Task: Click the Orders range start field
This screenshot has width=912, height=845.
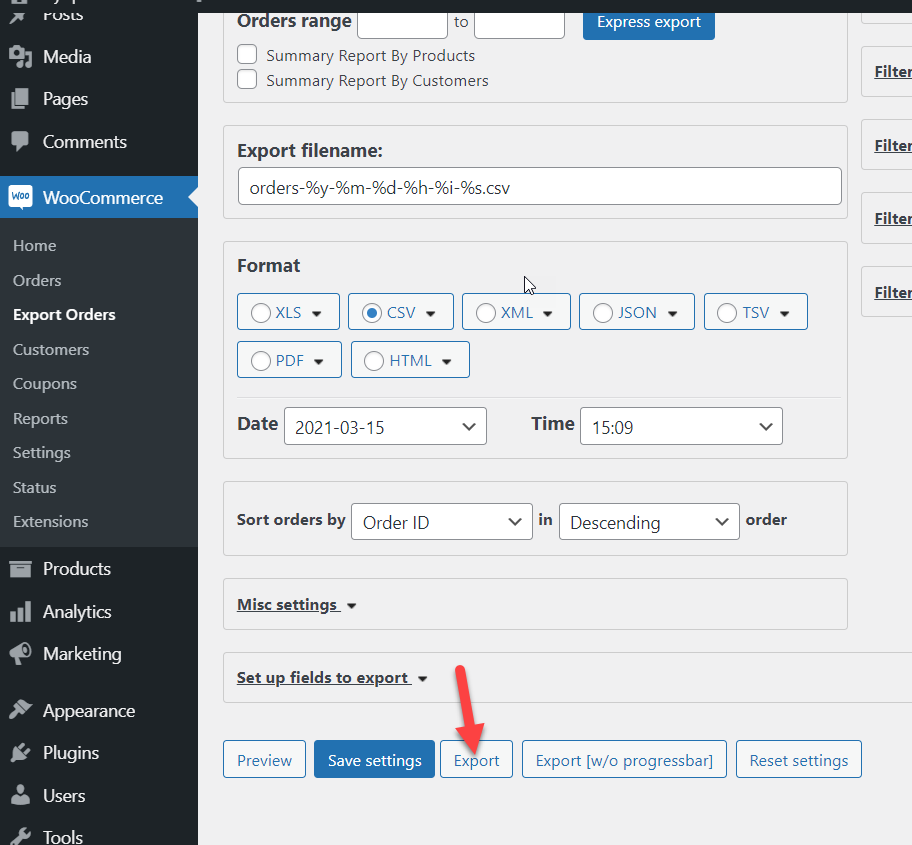Action: coord(402,24)
